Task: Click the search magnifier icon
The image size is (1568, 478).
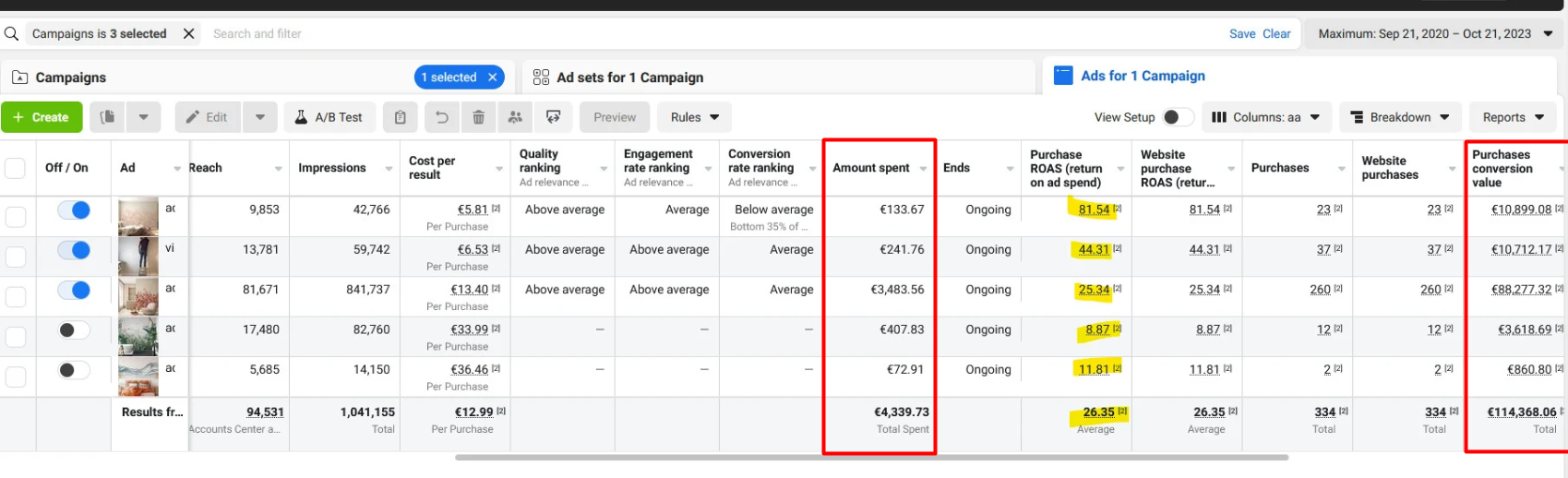Action: coord(11,34)
